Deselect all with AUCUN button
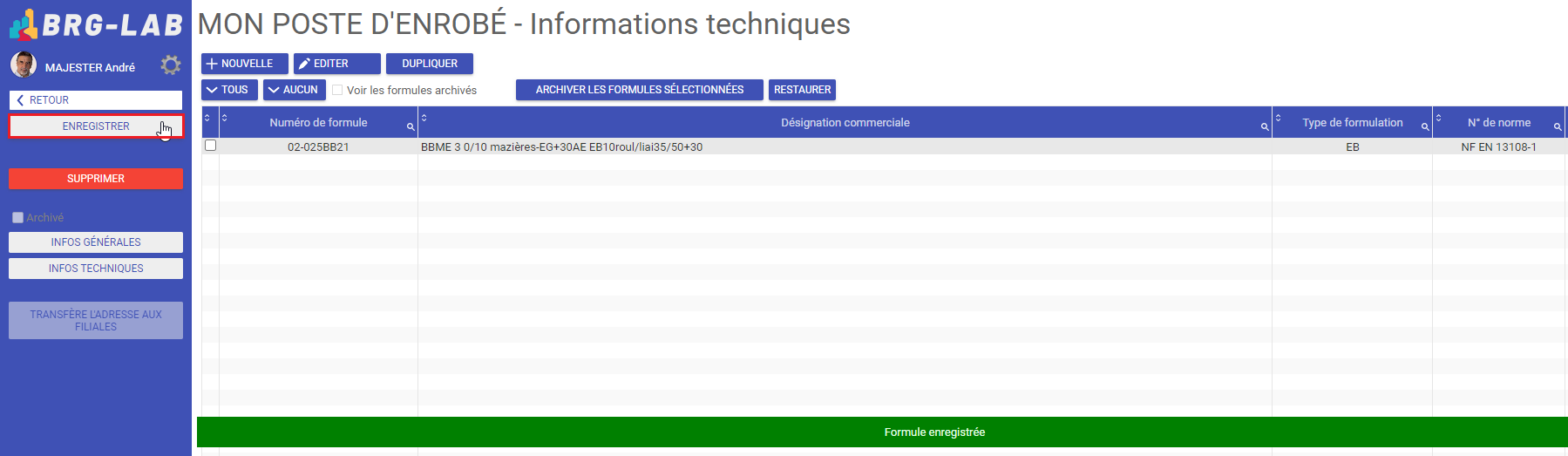This screenshot has width=1568, height=456. (x=295, y=90)
